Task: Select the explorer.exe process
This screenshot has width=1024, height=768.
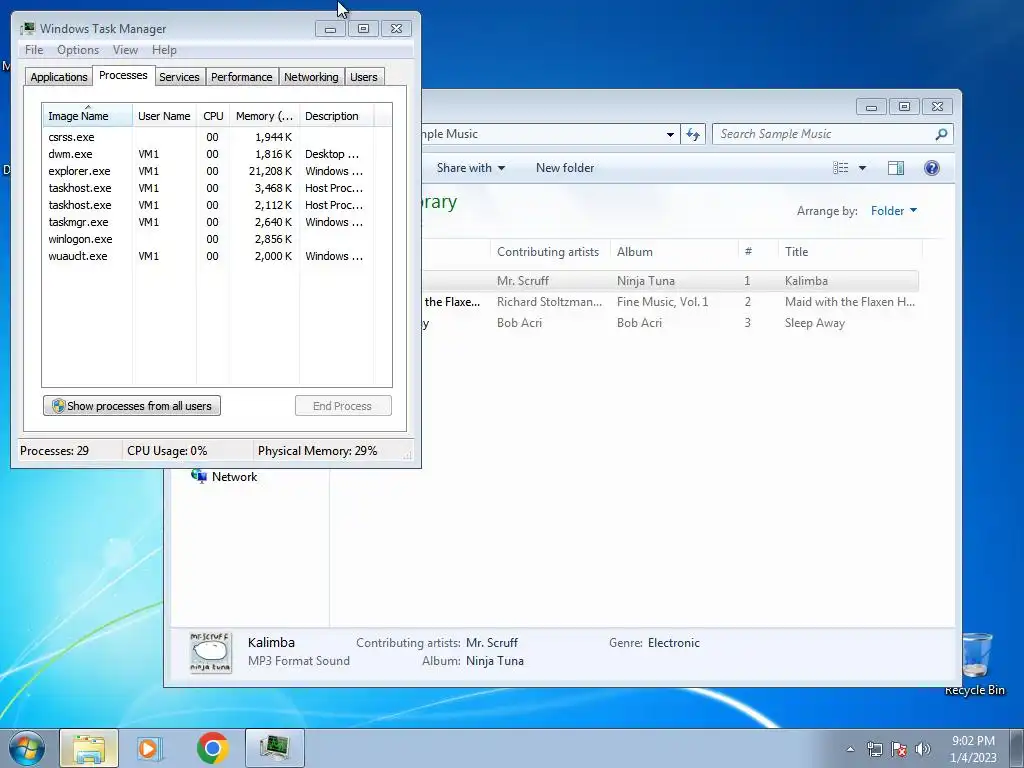Action: click(x=79, y=171)
